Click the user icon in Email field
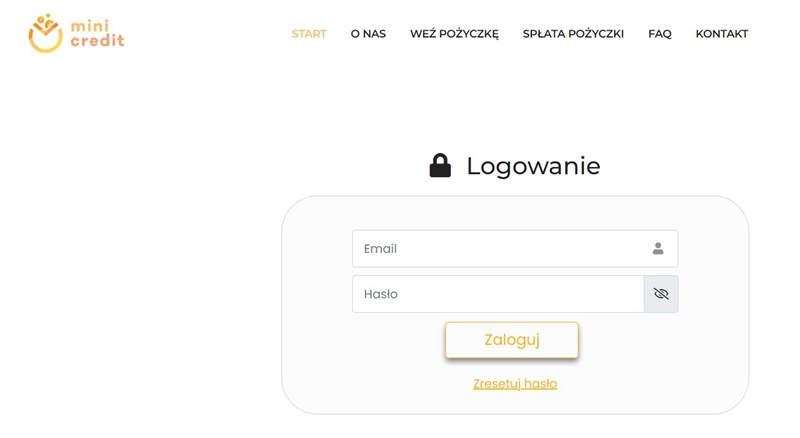Viewport: 800px width, 438px height. click(658, 249)
